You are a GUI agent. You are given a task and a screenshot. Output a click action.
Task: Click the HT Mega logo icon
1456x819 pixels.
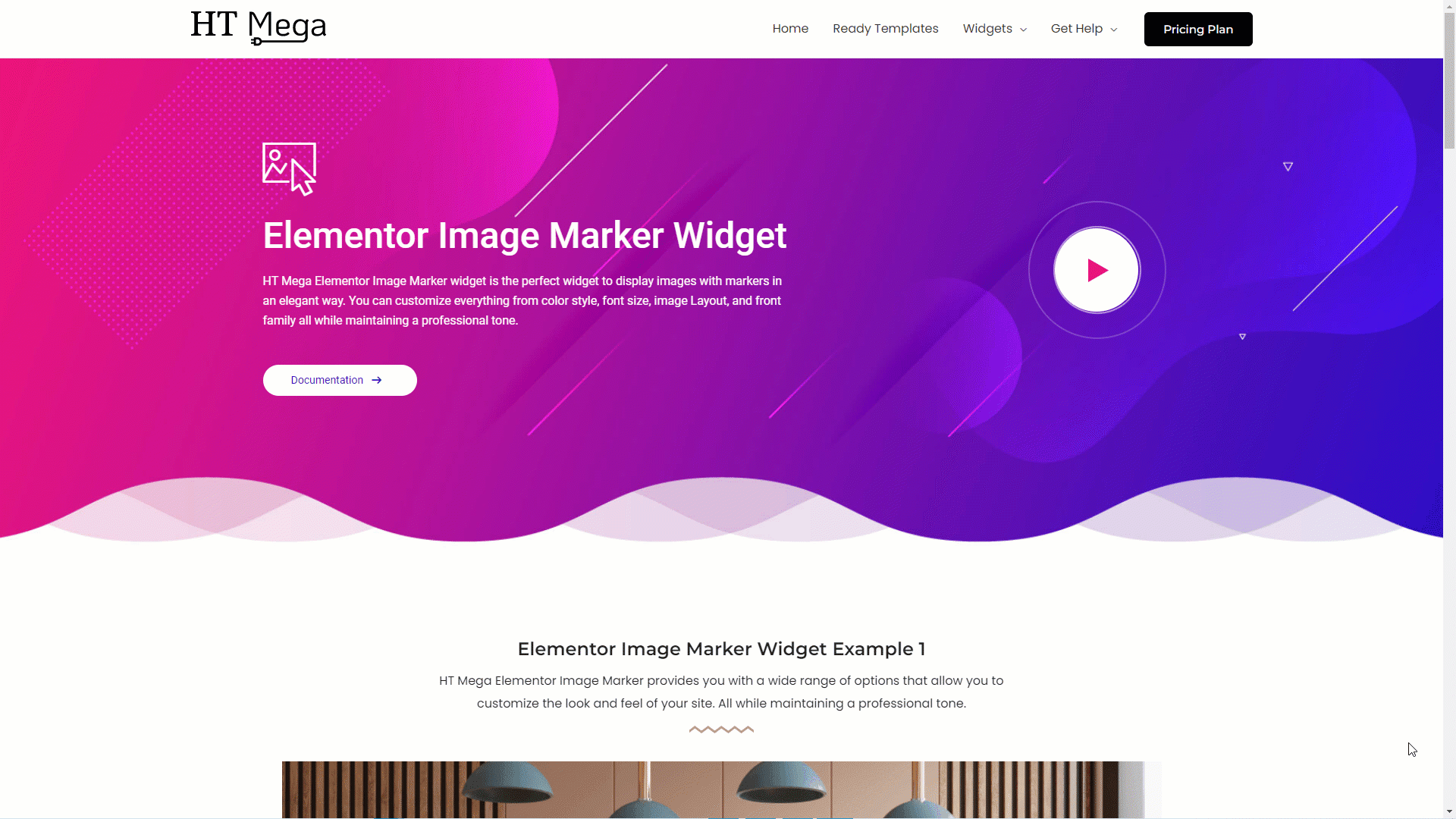pos(258,29)
